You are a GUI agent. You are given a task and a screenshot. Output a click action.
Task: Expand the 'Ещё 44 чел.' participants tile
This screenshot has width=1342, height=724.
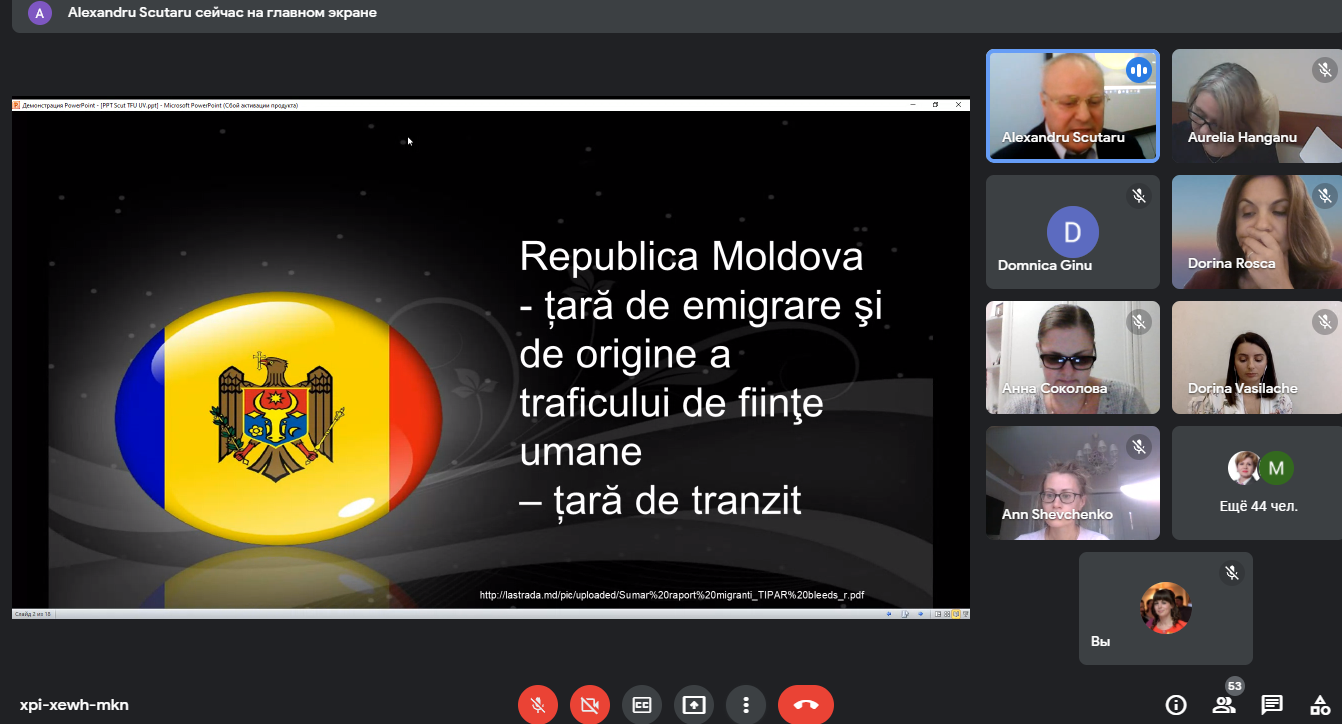pos(1256,483)
